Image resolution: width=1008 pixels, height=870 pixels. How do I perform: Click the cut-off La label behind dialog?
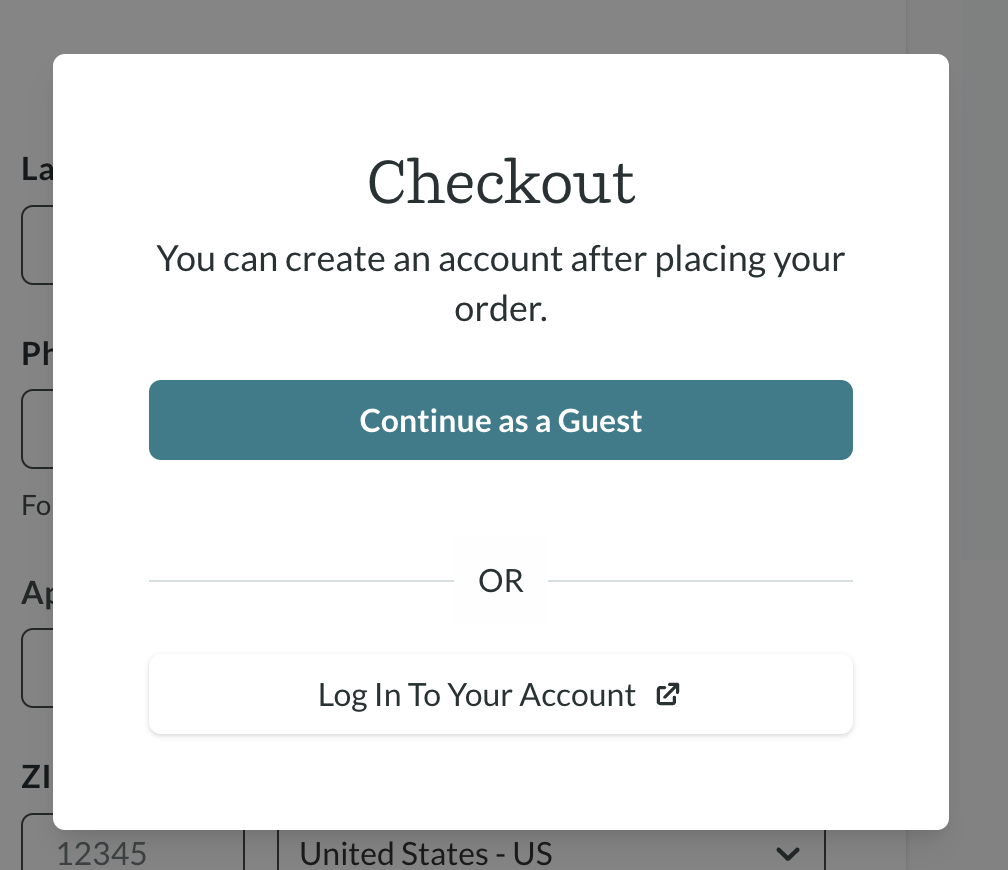tap(37, 170)
